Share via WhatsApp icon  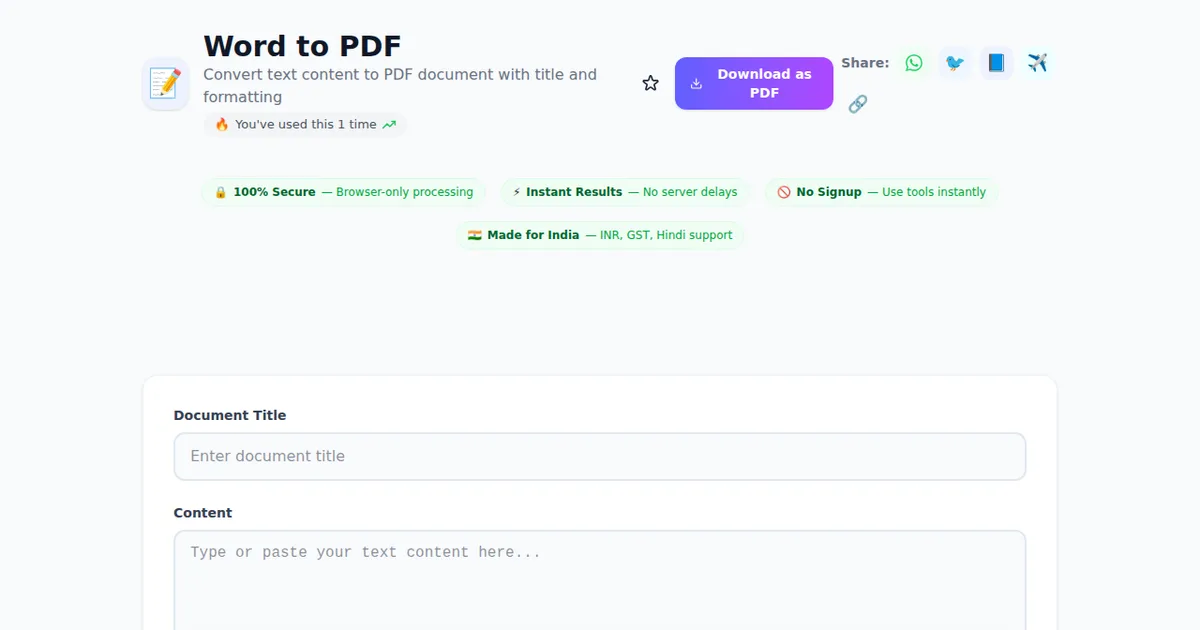point(914,63)
